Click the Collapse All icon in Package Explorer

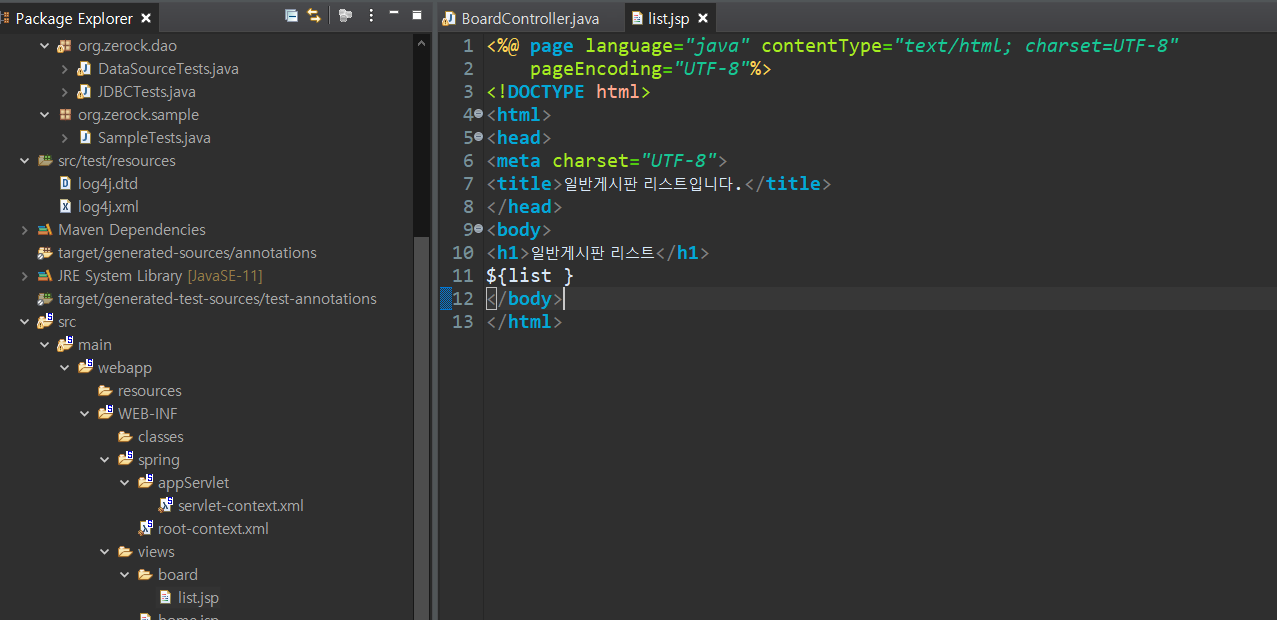pos(291,15)
